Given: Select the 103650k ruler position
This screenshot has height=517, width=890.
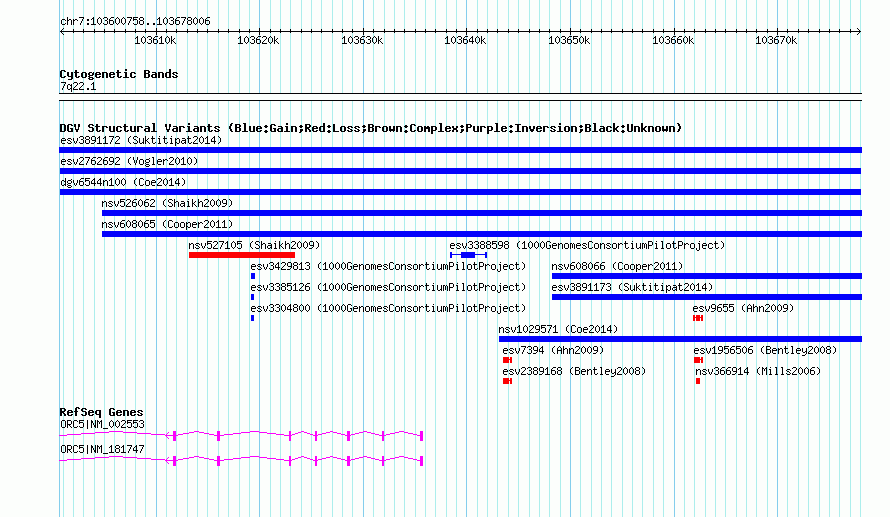Looking at the screenshot, I should (x=569, y=41).
